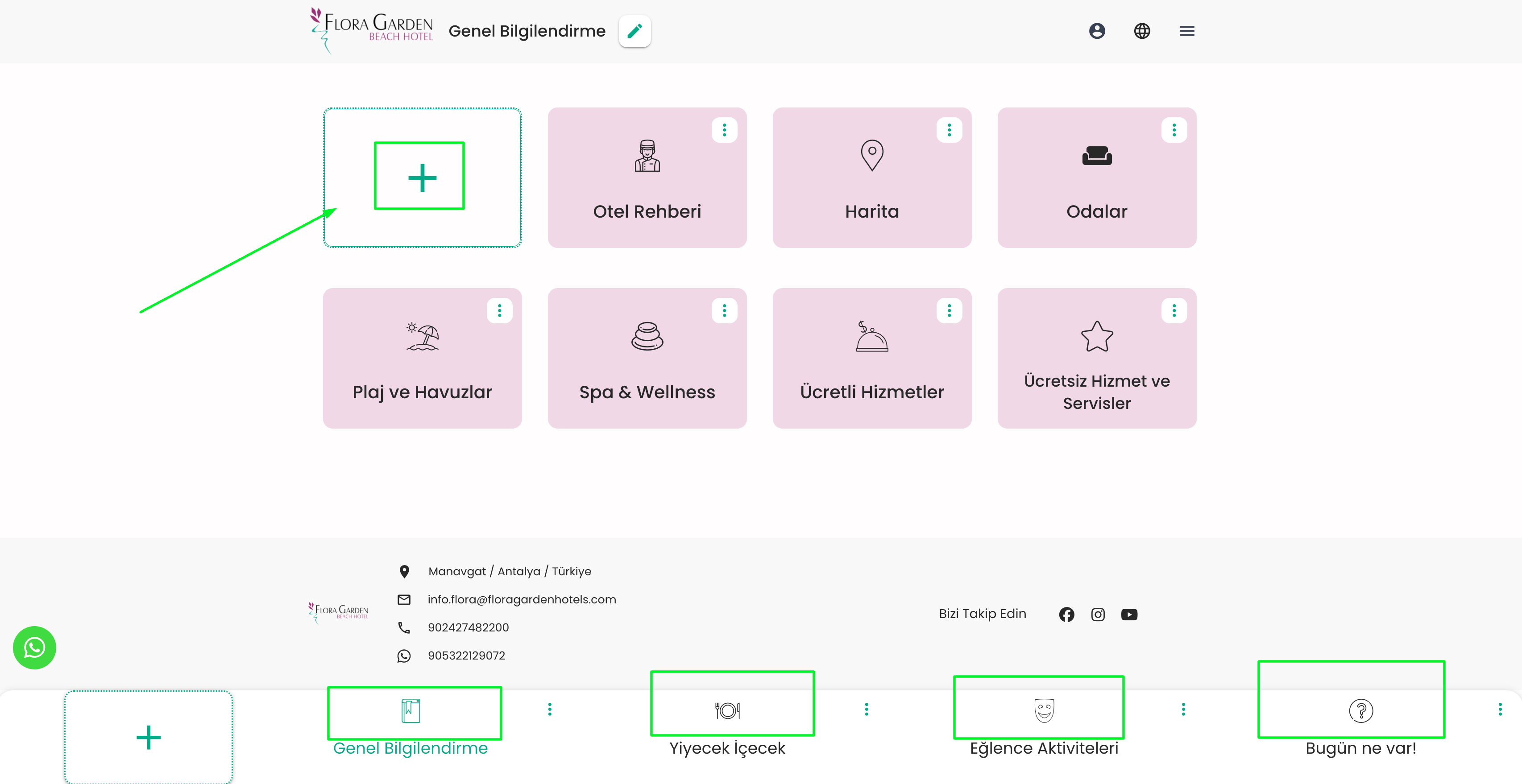Open the Harita card three-dot menu

(x=949, y=130)
